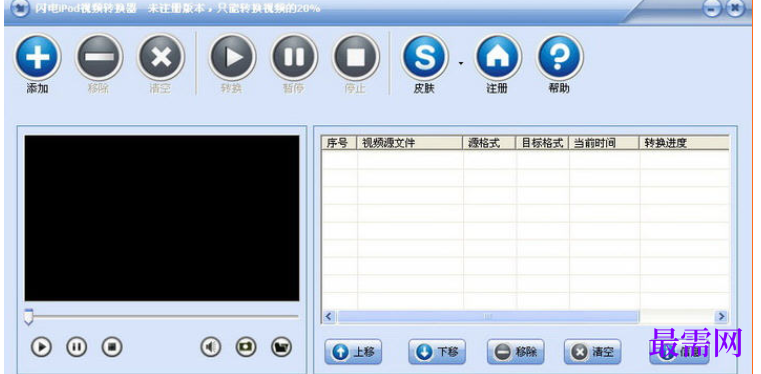Click the 目标格式 column header
Image resolution: width=761 pixels, height=374 pixels.
[542, 143]
